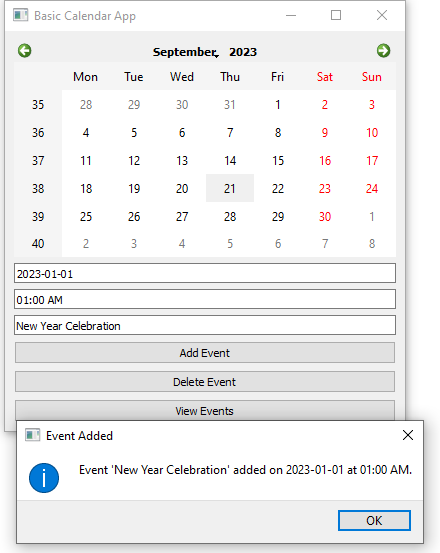Select greyed October 1 in week 39
The width and height of the screenshot is (440, 553).
(372, 216)
